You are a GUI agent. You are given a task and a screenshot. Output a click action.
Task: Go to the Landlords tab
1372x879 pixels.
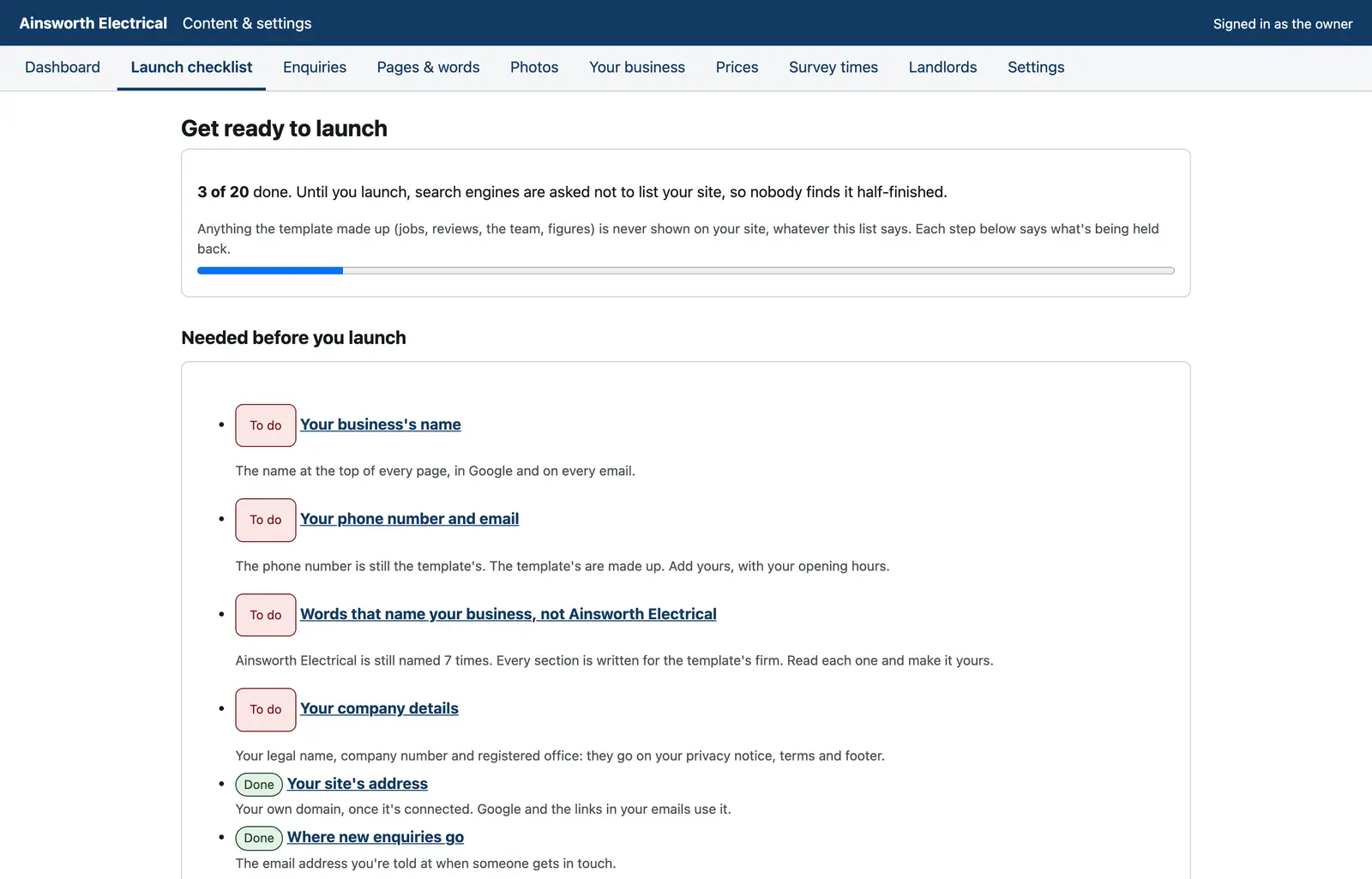943,67
